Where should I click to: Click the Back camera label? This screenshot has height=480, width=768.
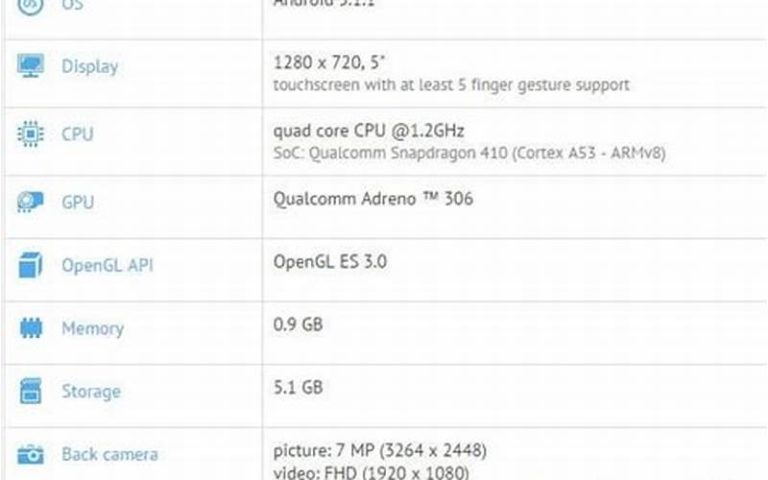[x=110, y=455]
